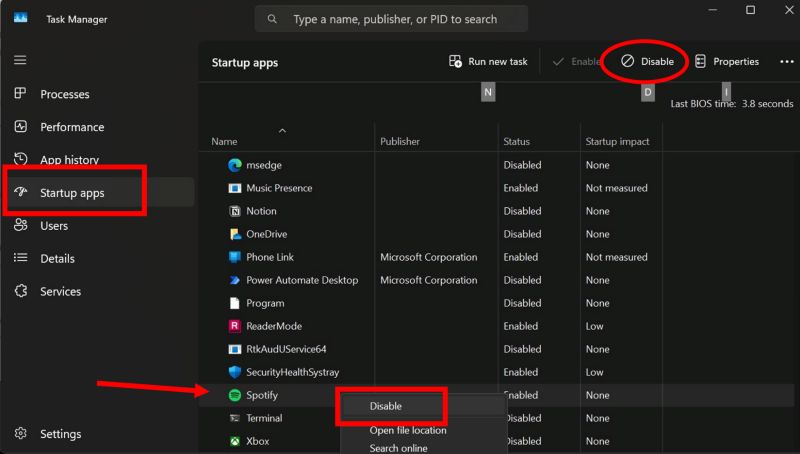Select Startup apps in the sidebar
This screenshot has height=454, width=800.
coord(71,193)
